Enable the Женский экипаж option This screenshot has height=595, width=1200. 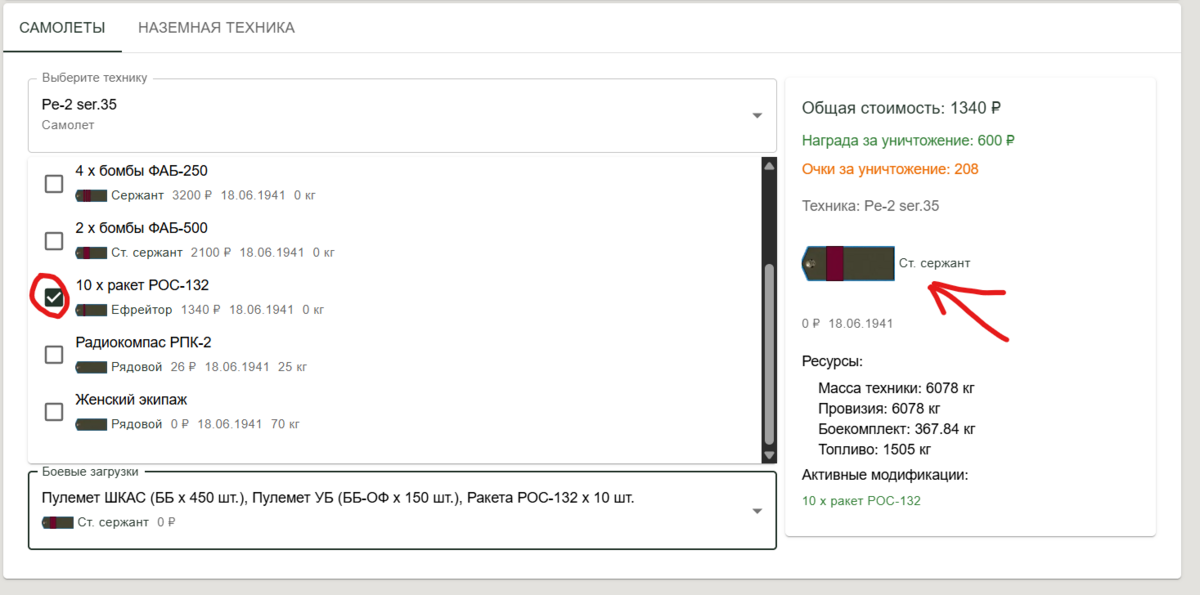tap(54, 412)
